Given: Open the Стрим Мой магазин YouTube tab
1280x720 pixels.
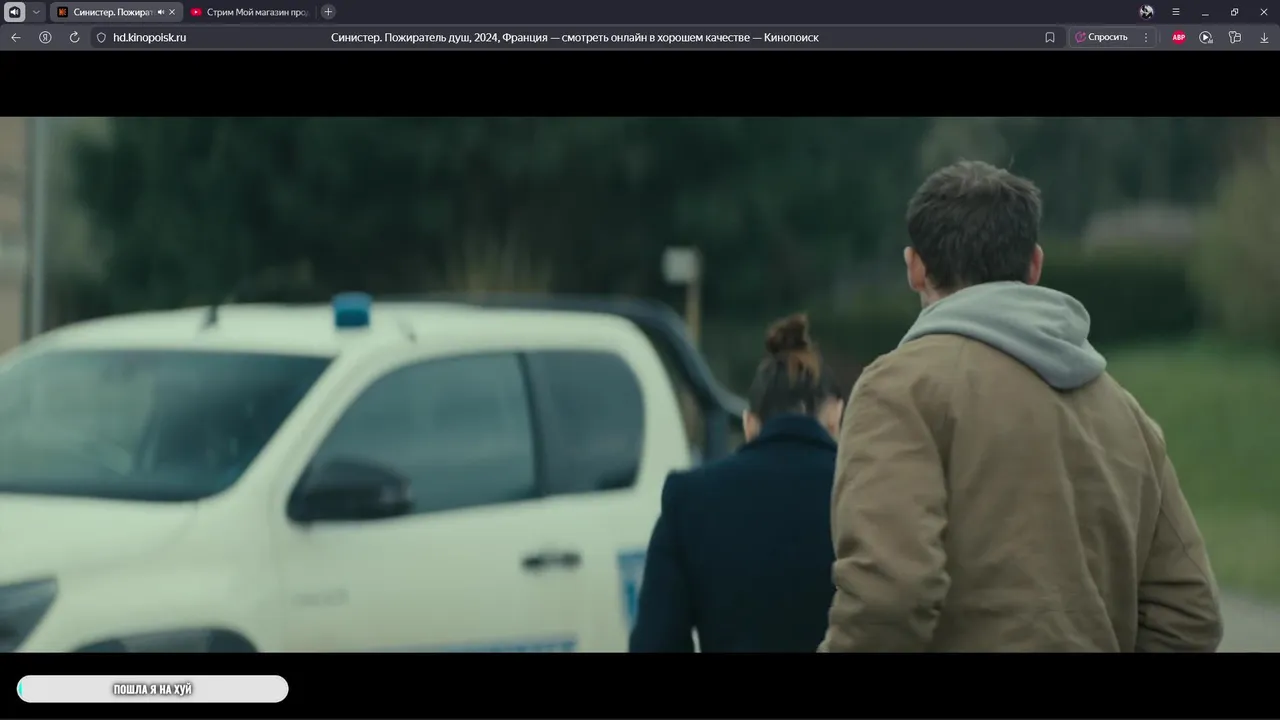Looking at the screenshot, I should pyautogui.click(x=250, y=12).
